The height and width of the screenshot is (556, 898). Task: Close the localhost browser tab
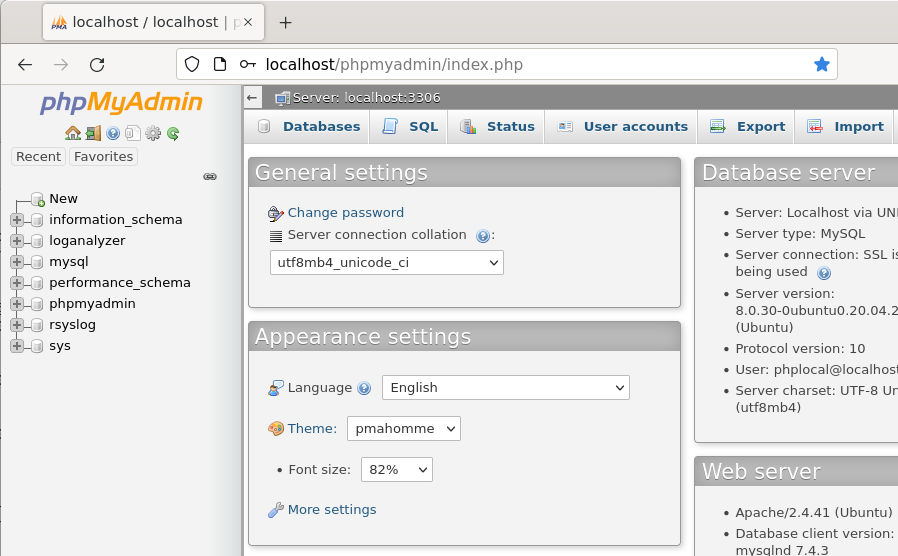point(248,22)
